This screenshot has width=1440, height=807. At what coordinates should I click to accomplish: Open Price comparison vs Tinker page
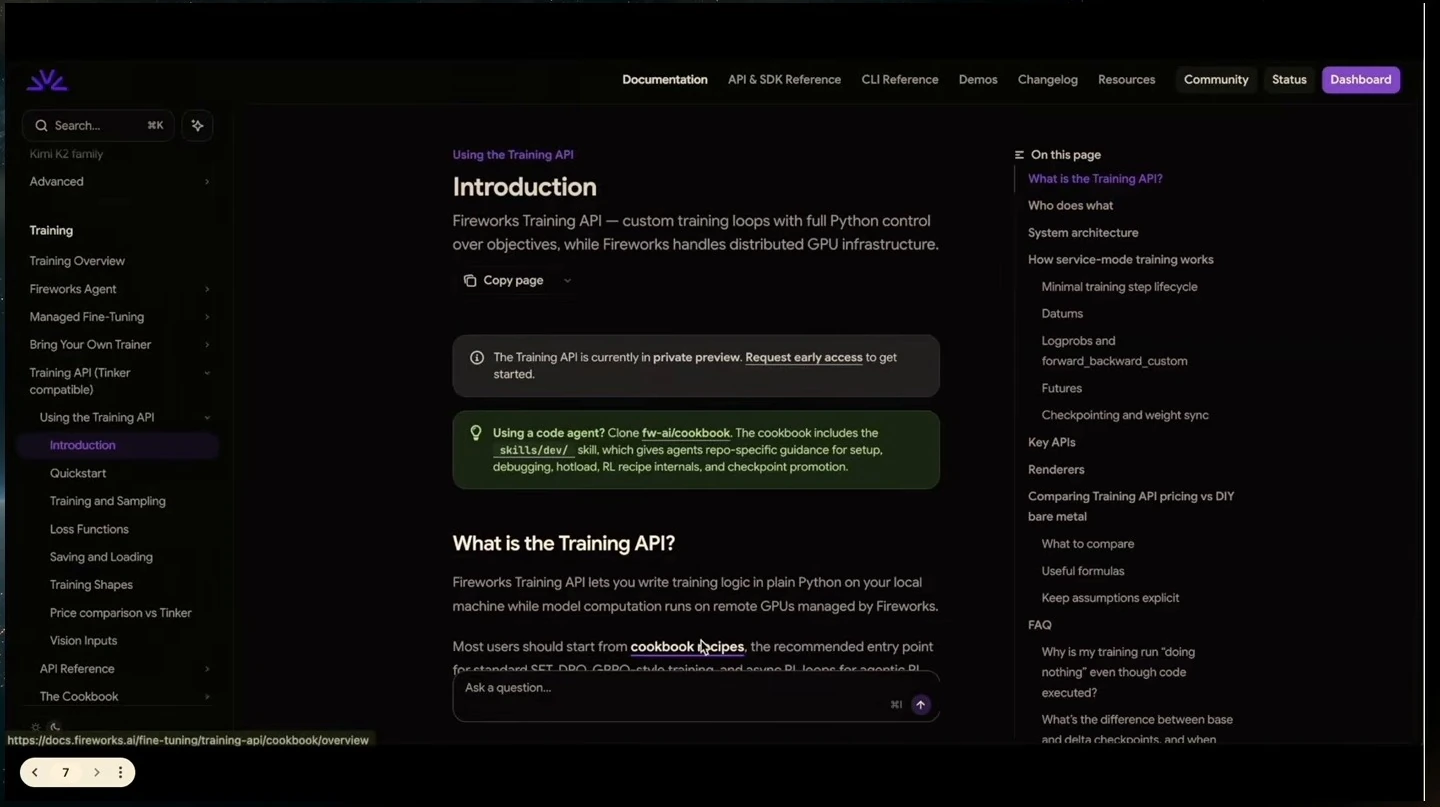click(121, 613)
